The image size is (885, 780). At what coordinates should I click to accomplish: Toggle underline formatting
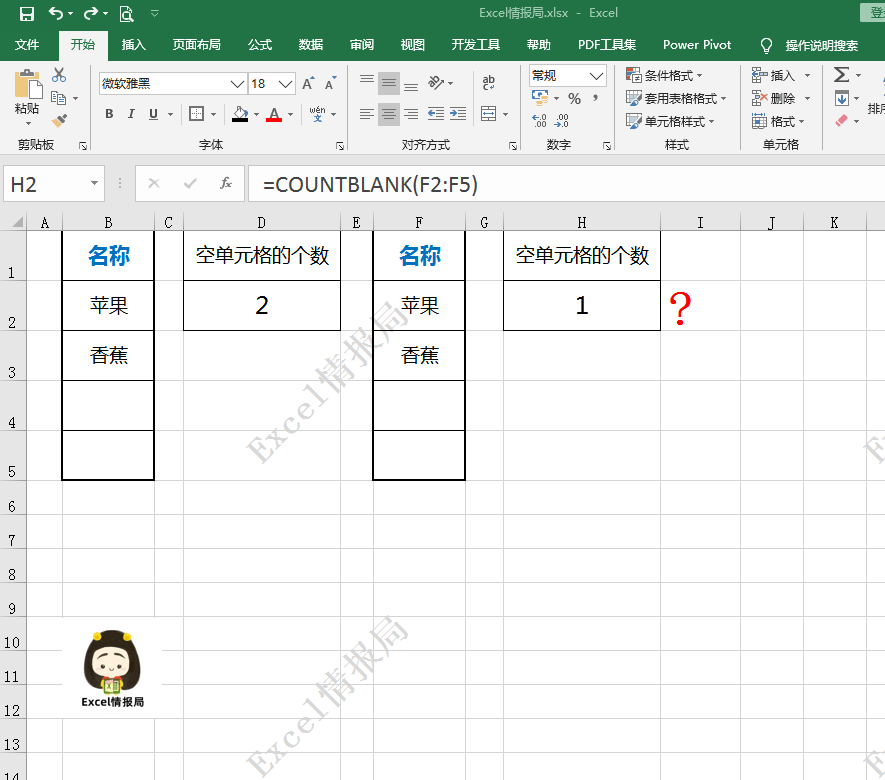click(154, 114)
